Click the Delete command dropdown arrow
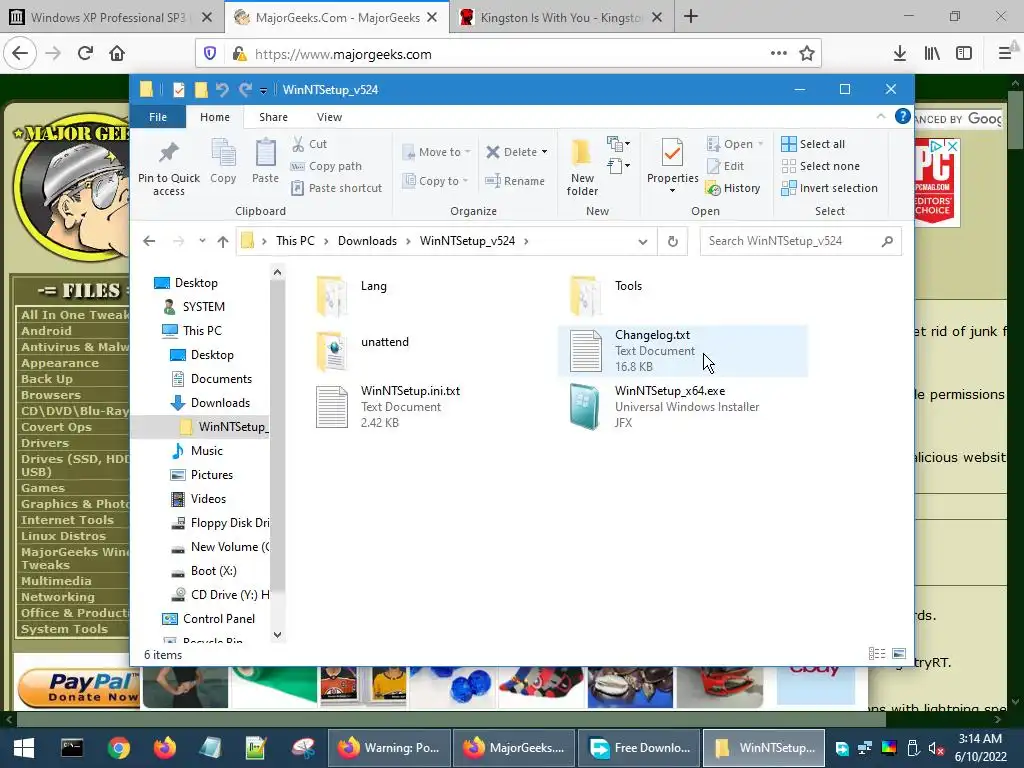 [x=544, y=152]
